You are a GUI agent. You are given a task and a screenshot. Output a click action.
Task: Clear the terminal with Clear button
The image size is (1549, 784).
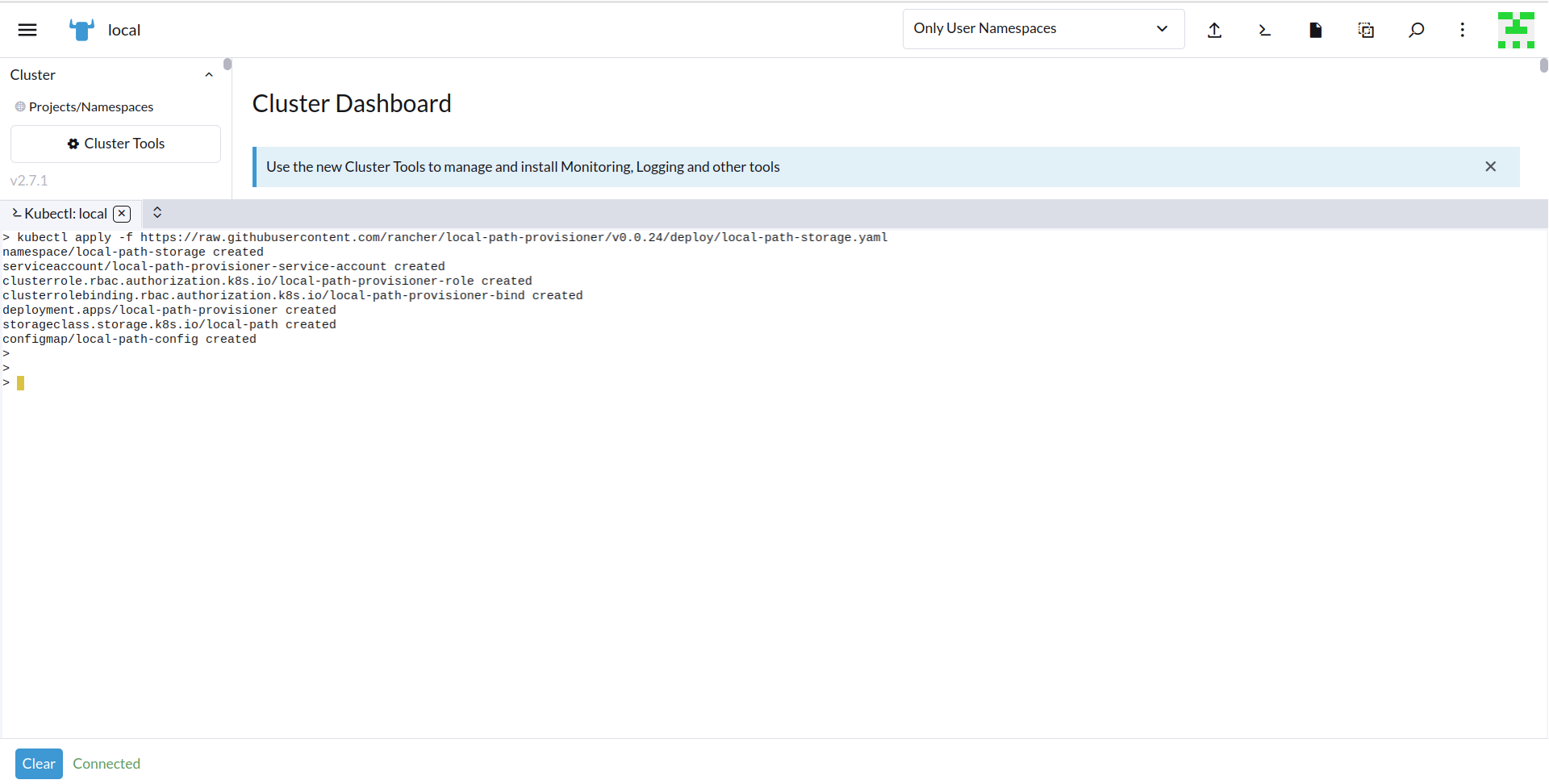tap(39, 764)
